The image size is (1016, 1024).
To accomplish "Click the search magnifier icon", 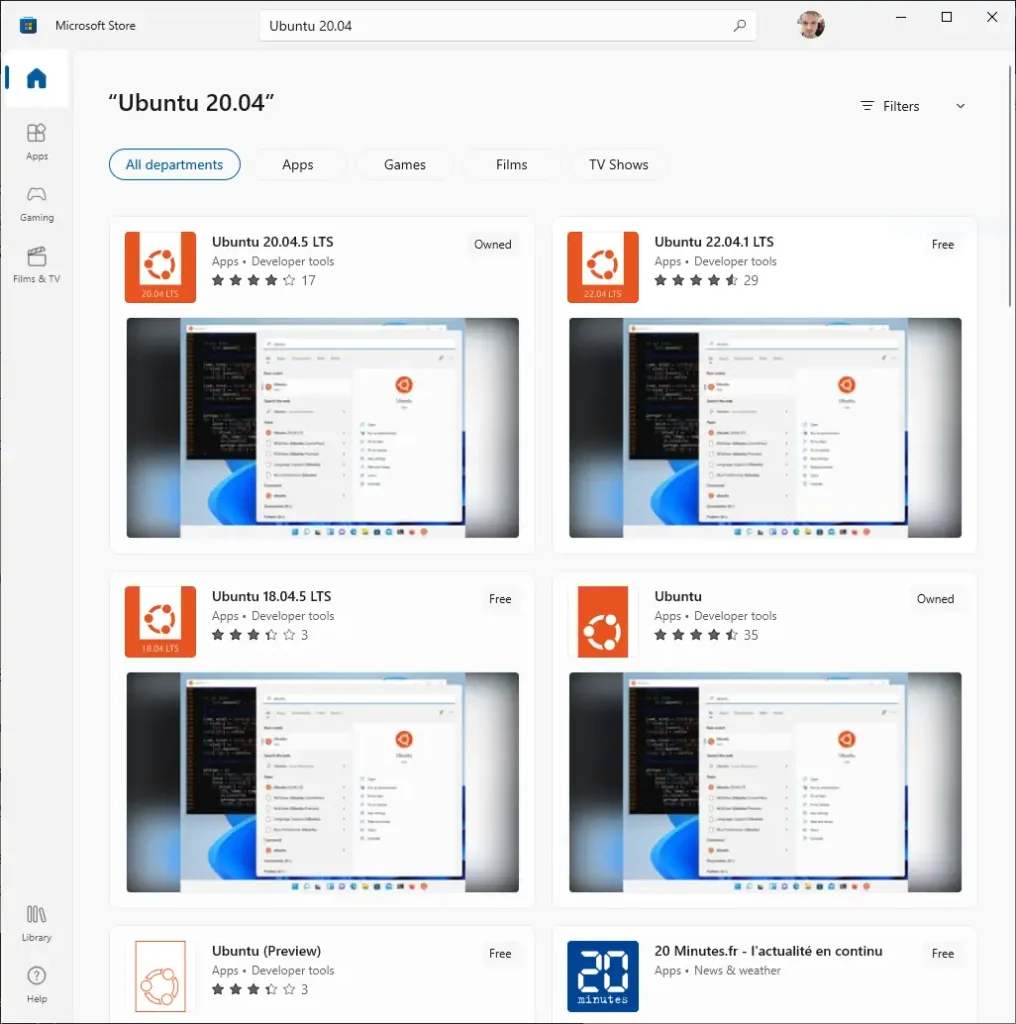I will [x=740, y=25].
